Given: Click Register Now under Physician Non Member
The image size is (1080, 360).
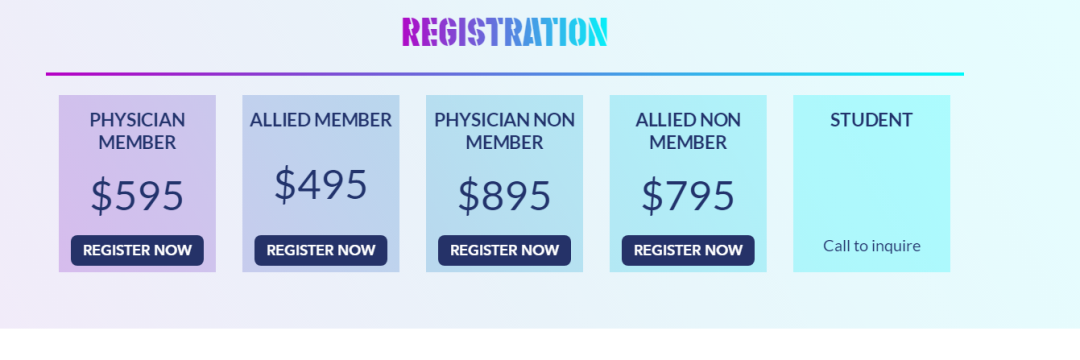Looking at the screenshot, I should pyautogui.click(x=504, y=251).
